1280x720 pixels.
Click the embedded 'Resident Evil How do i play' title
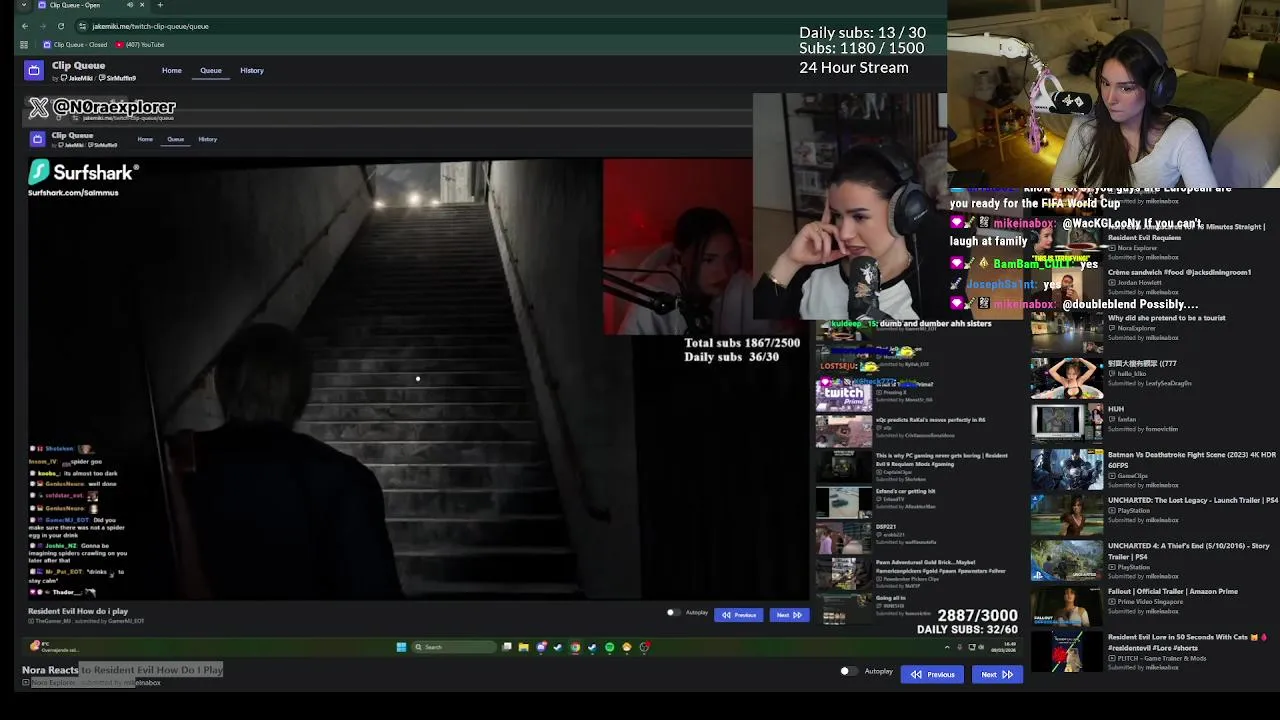pos(78,611)
